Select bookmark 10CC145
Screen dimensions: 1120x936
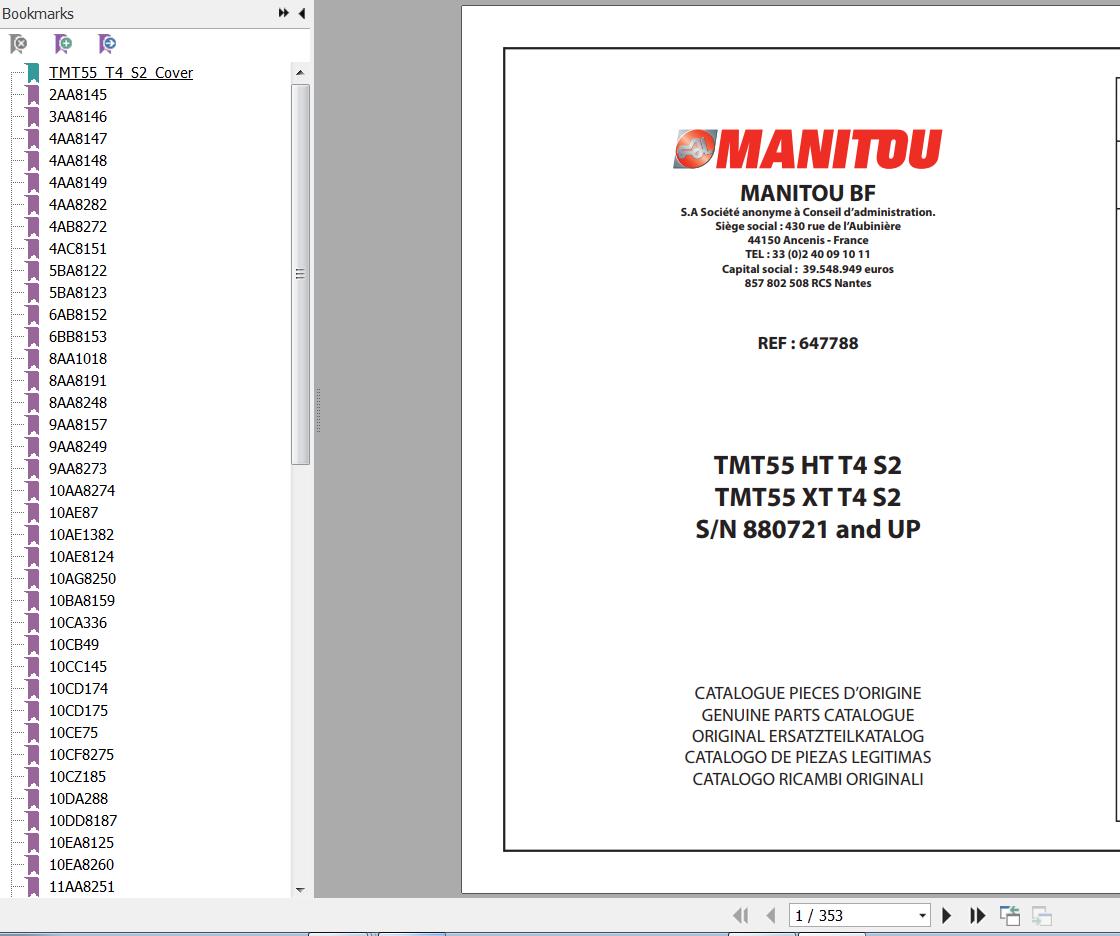(78, 667)
